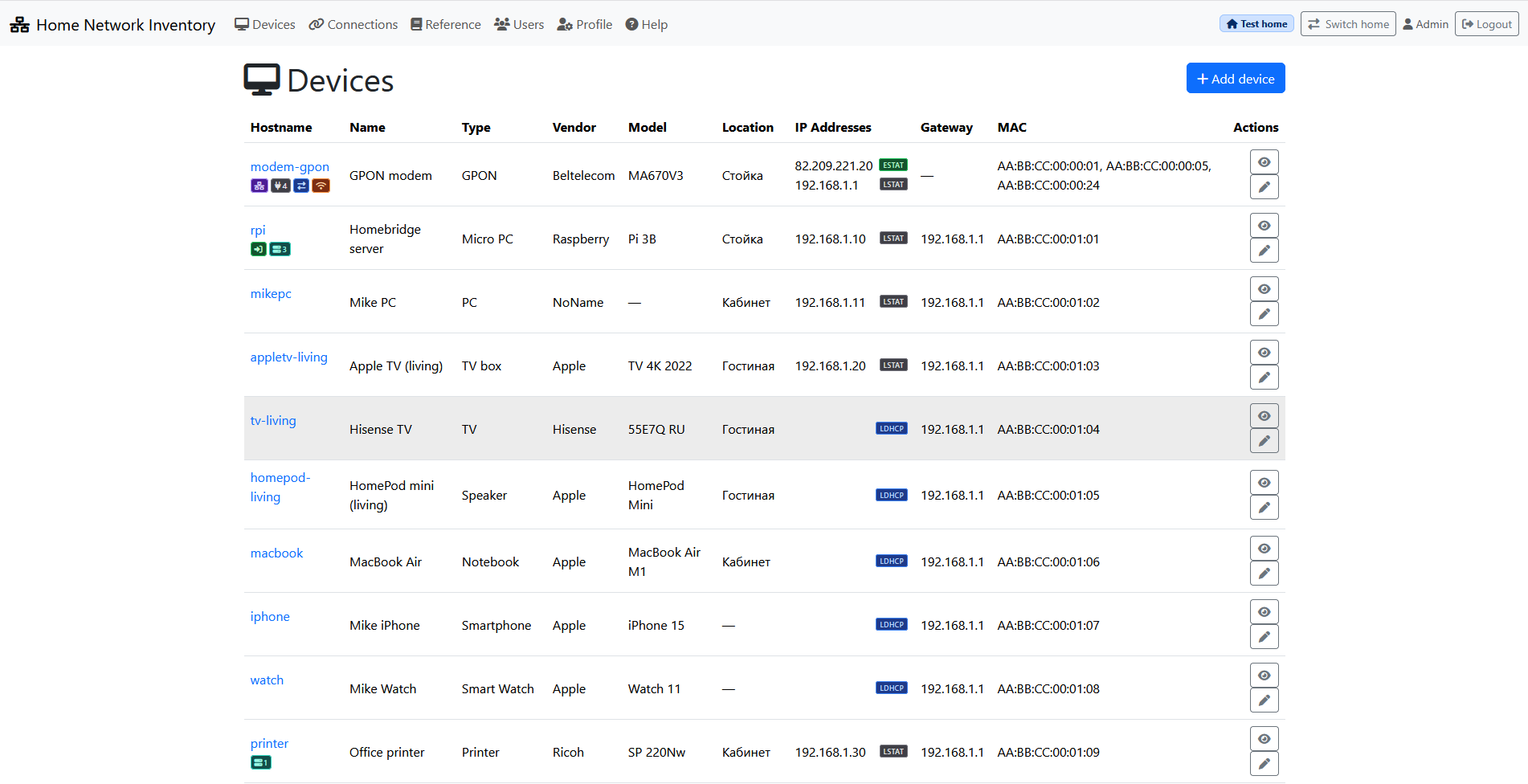Click the teal server badge under printer
Viewport: 1528px width, 784px height.
tap(261, 762)
